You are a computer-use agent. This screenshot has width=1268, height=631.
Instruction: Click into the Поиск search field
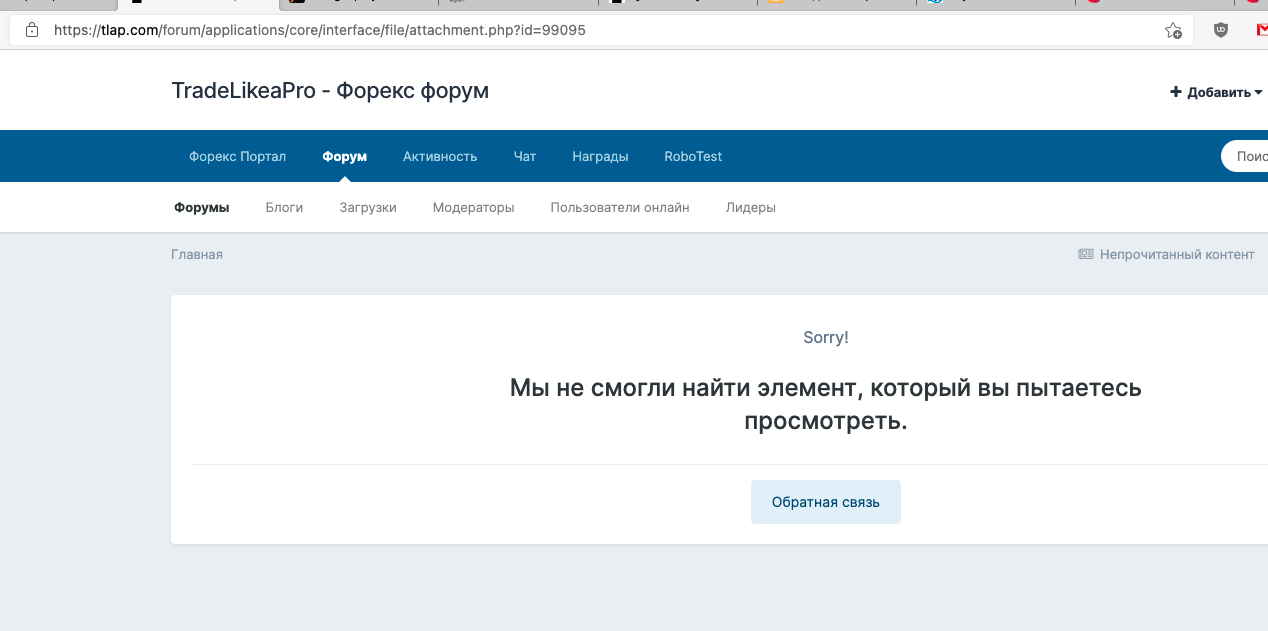pos(1244,156)
